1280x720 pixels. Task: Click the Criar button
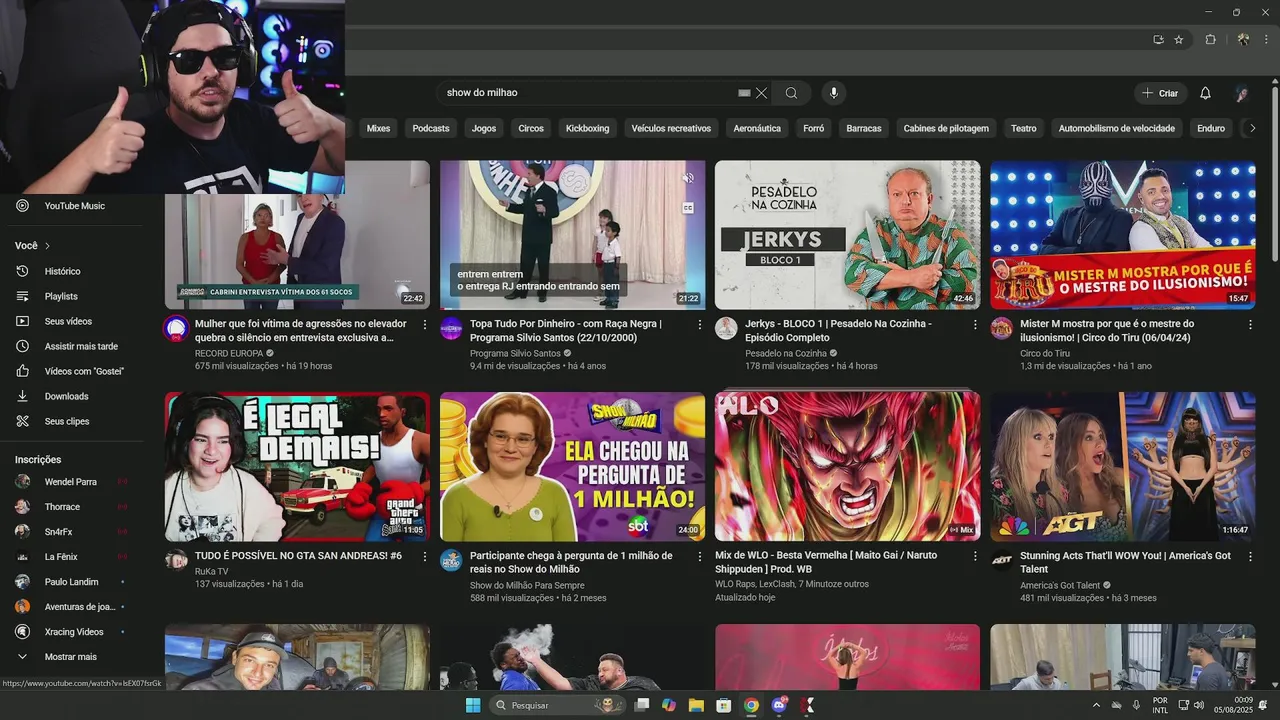pyautogui.click(x=1160, y=93)
